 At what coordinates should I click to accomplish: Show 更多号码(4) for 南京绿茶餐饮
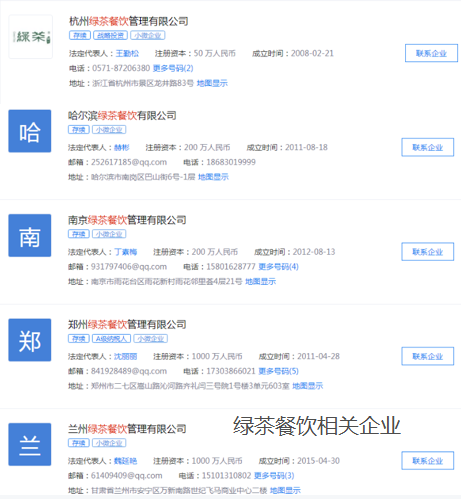(x=279, y=267)
